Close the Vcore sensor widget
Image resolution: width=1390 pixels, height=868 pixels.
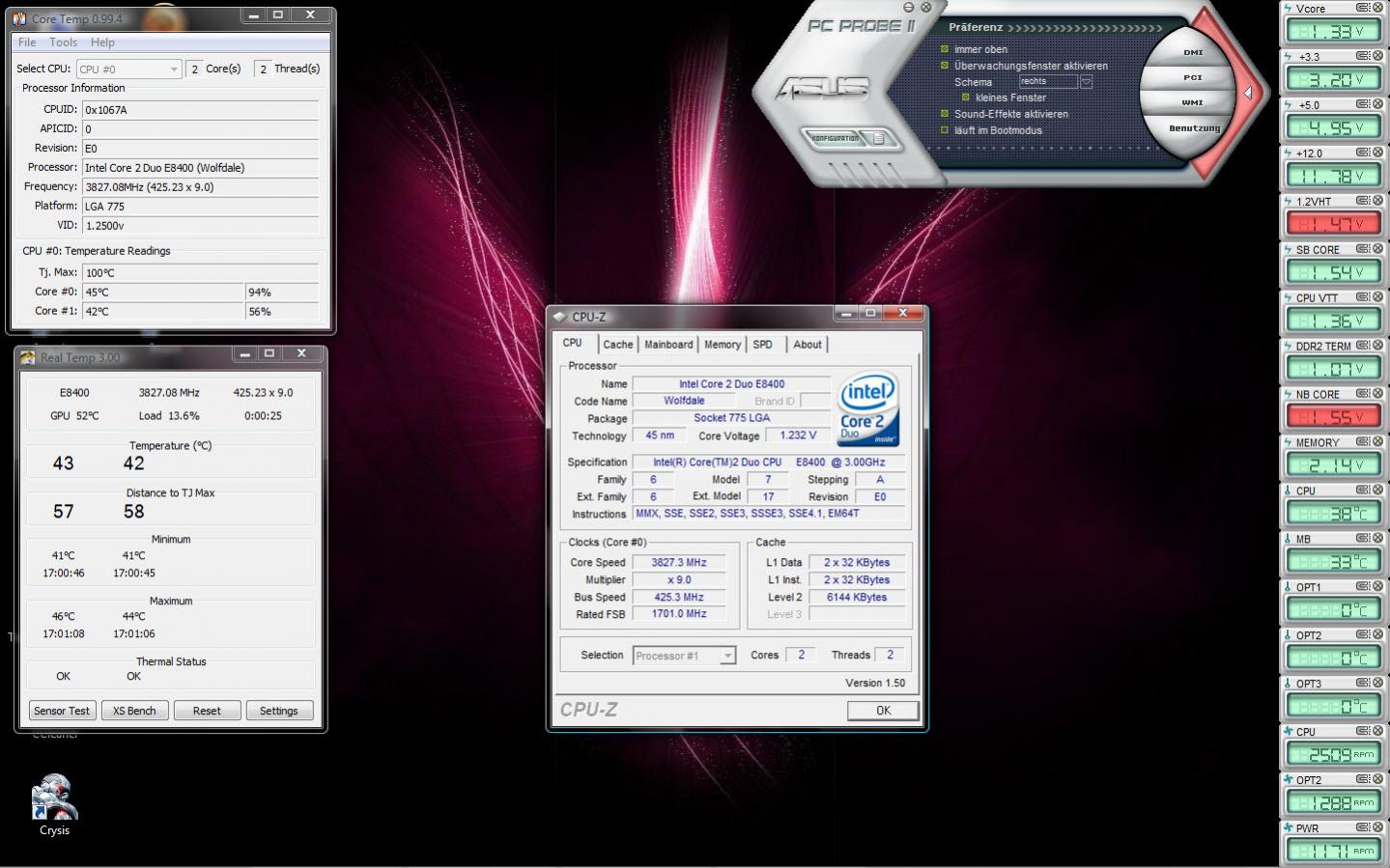tap(1378, 8)
